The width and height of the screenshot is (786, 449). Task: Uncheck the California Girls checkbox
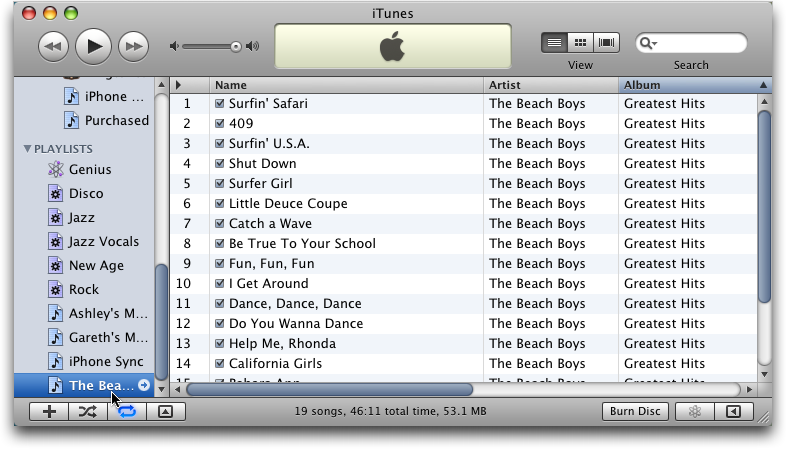click(220, 364)
